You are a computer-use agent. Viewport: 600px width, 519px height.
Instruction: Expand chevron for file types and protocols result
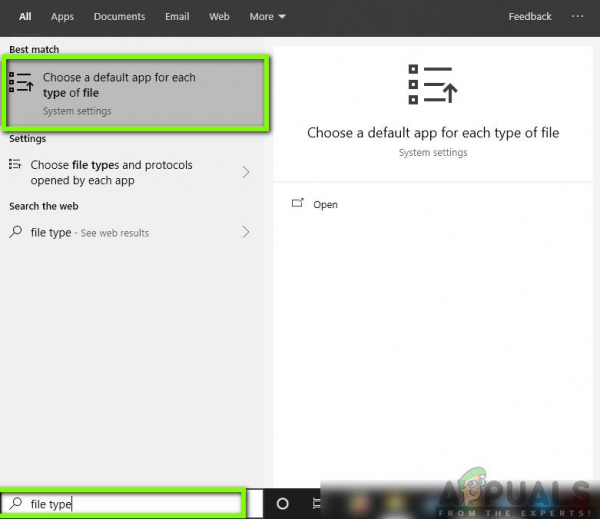246,172
